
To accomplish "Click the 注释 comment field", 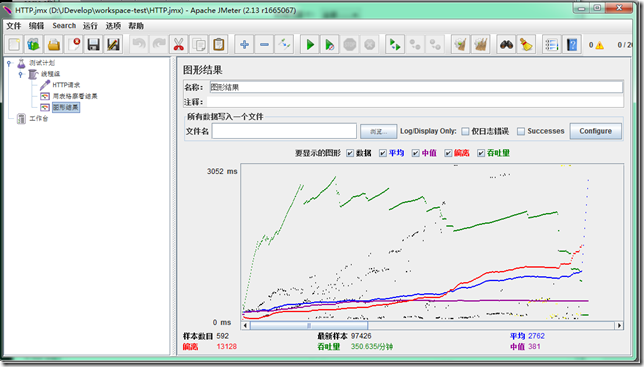I will (415, 102).
